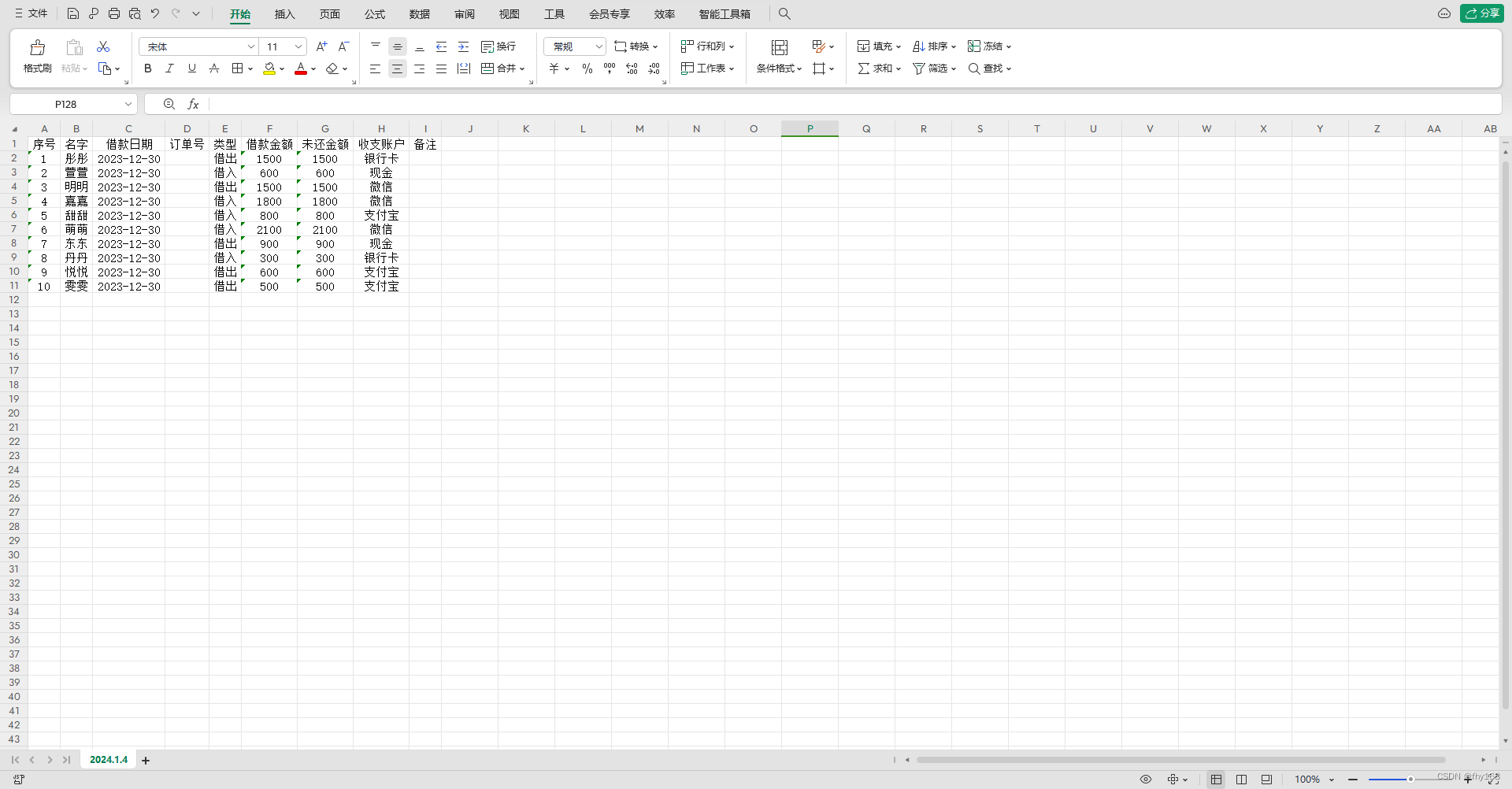Toggle horizontal center alignment
Screen dimensions: 1512x789
tap(398, 69)
